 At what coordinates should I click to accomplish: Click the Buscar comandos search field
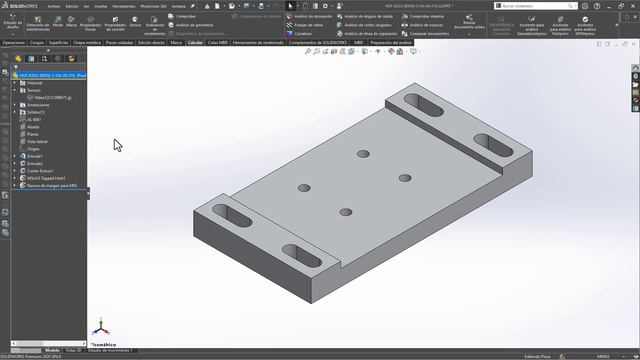coord(535,6)
